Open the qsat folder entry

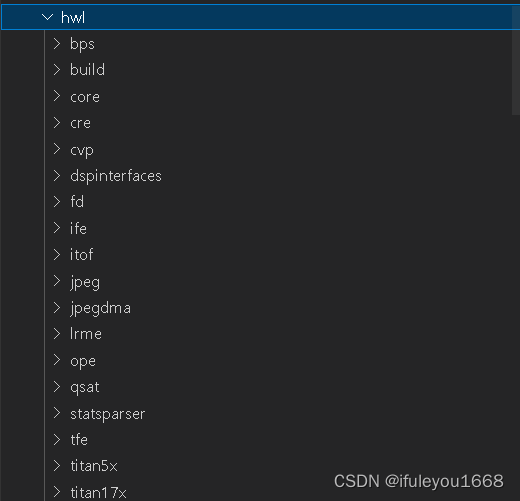[85, 387]
